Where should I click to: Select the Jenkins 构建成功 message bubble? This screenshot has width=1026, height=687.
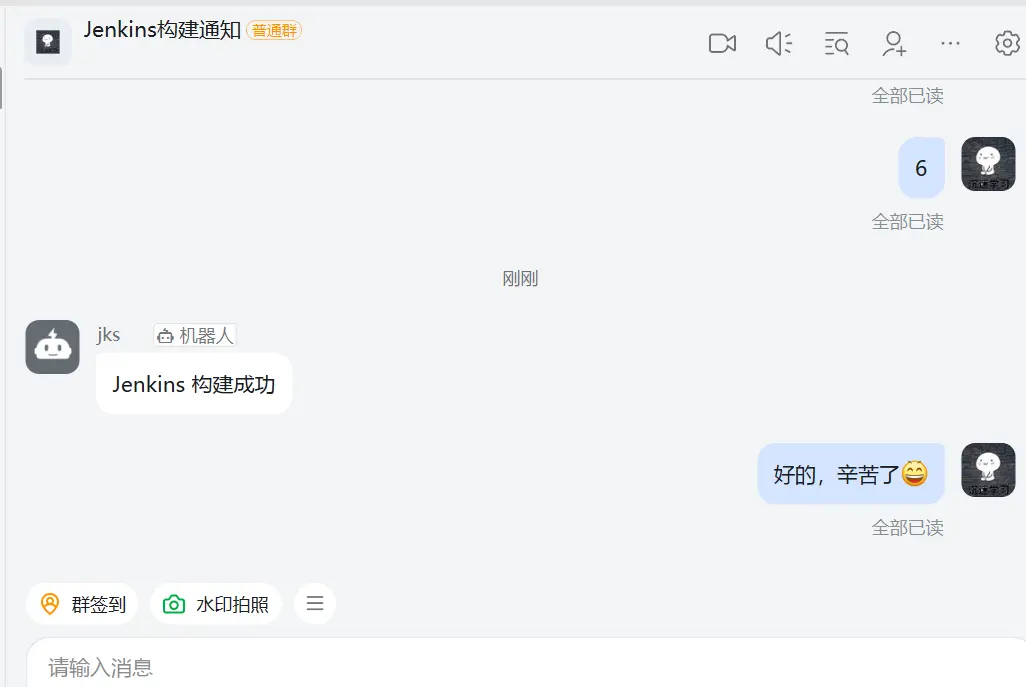(x=194, y=384)
